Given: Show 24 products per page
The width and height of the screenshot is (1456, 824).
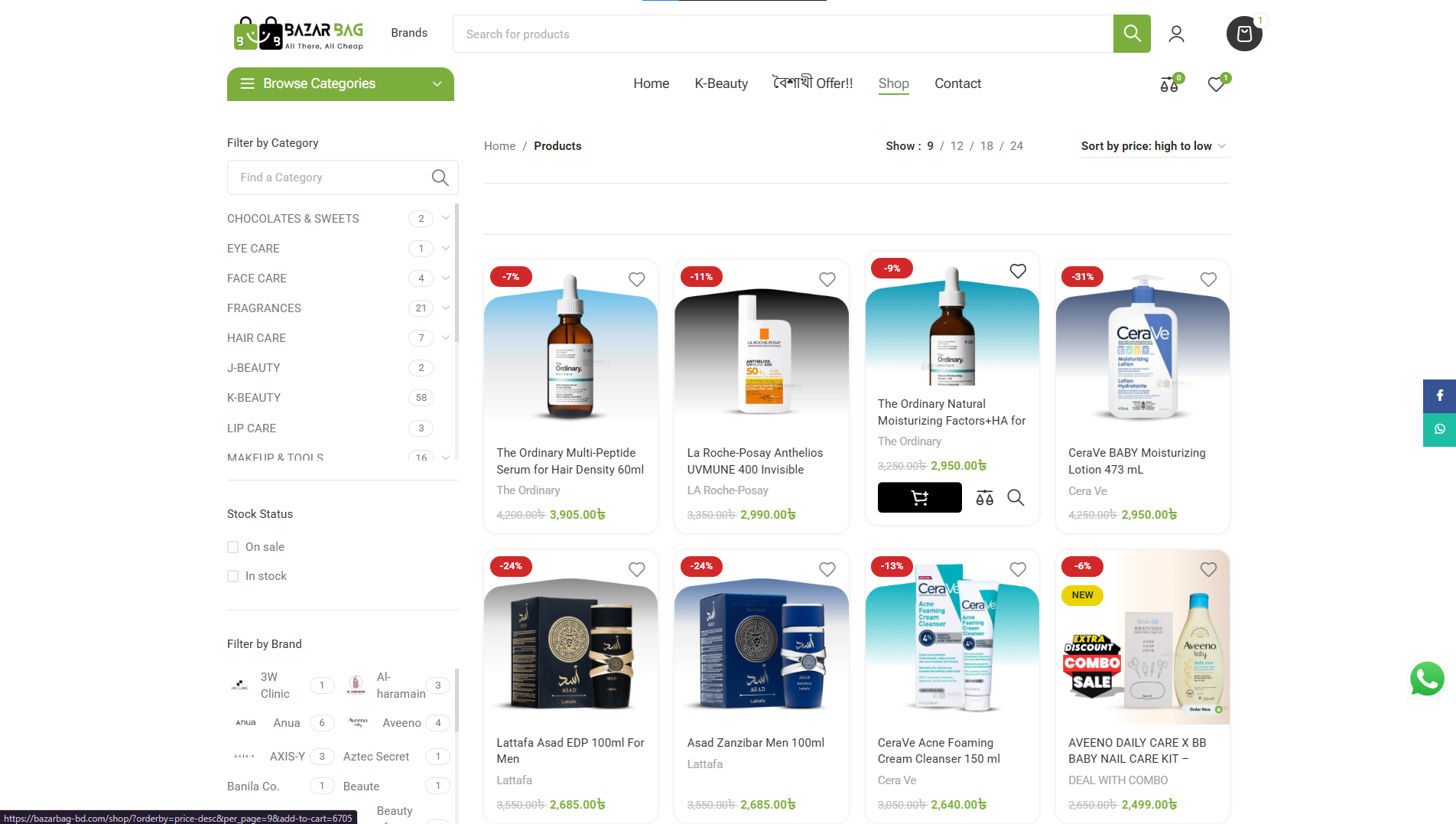Looking at the screenshot, I should [x=1016, y=146].
